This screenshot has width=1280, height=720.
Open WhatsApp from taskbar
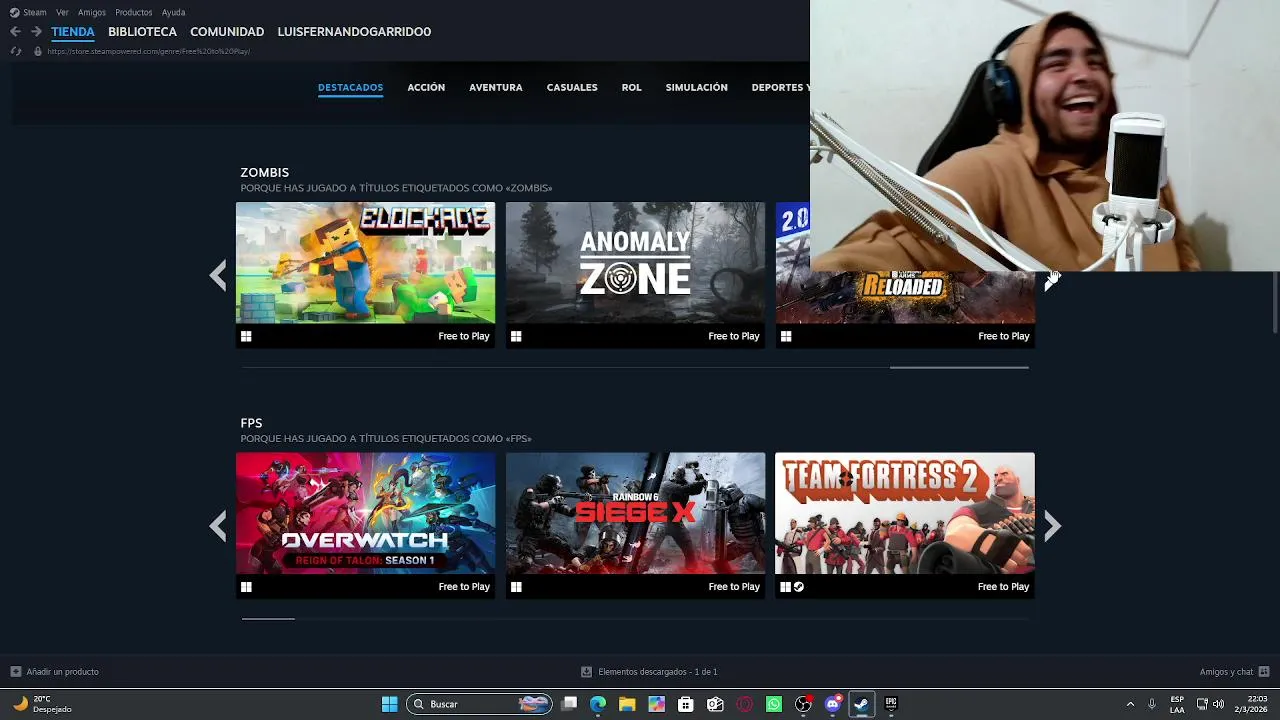pos(774,704)
